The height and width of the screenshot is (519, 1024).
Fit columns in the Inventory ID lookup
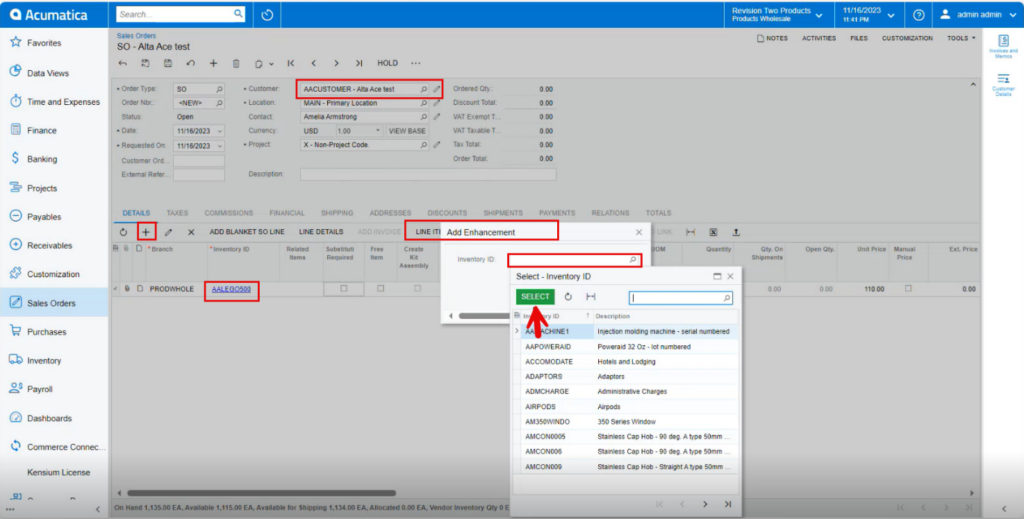pyautogui.click(x=590, y=297)
